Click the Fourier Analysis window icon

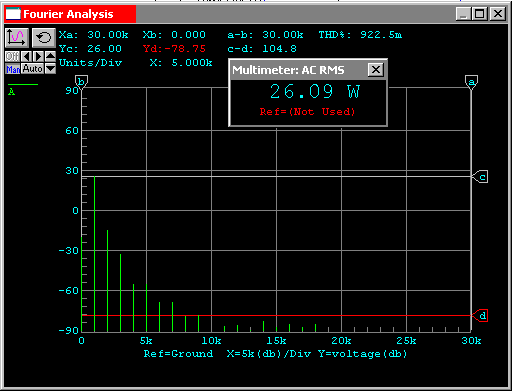(13, 14)
